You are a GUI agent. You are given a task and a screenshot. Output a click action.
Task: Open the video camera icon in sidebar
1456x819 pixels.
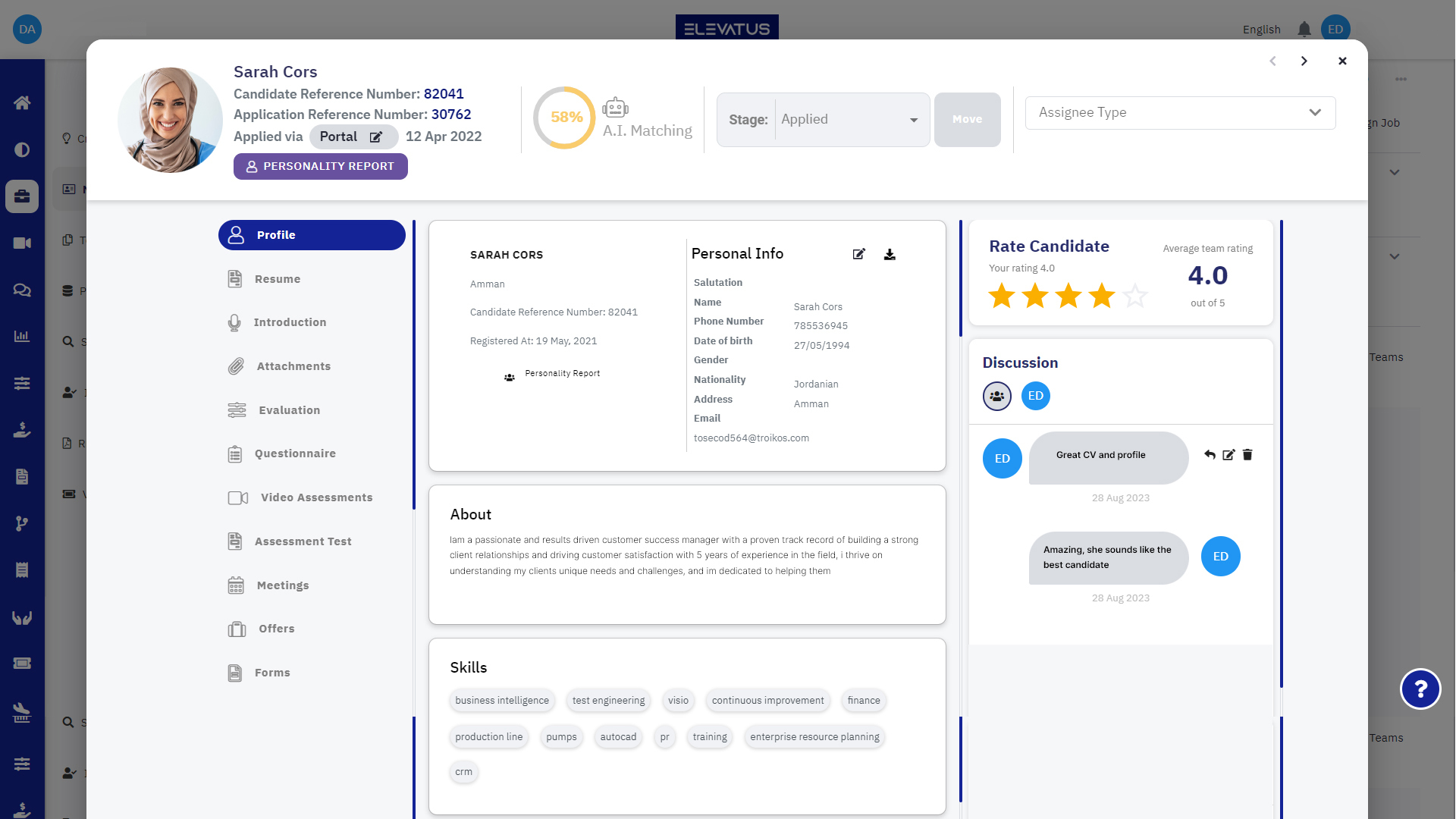(22, 243)
